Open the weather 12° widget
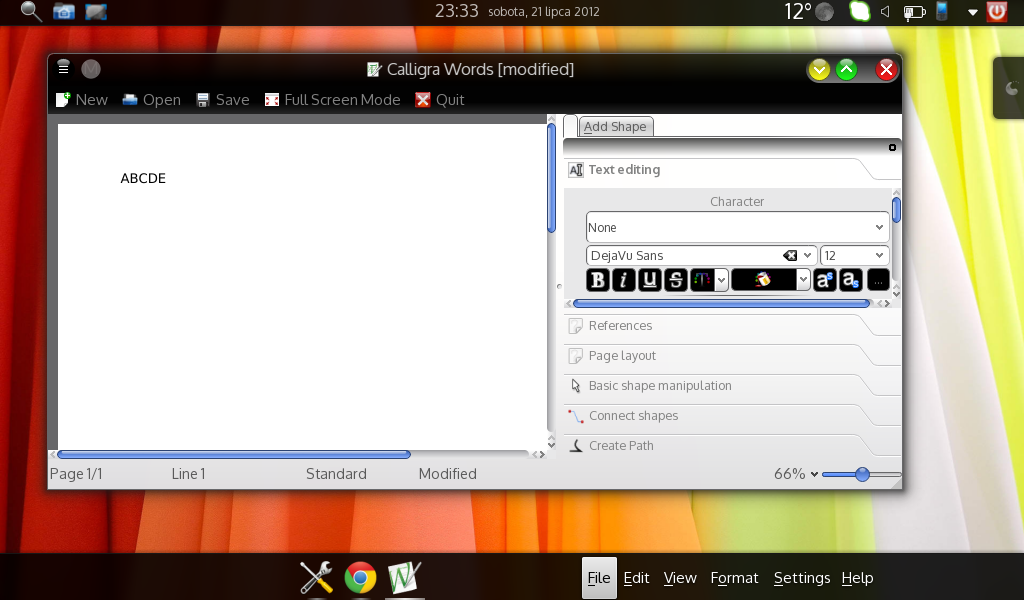The image size is (1024, 600). click(x=809, y=12)
